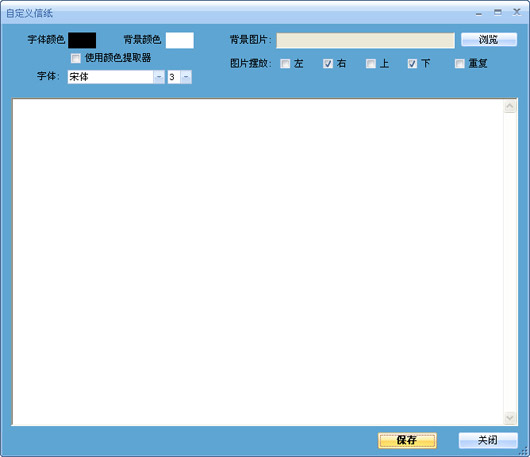The width and height of the screenshot is (530, 457).
Task: Click the 保存 save button
Action: click(x=407, y=440)
